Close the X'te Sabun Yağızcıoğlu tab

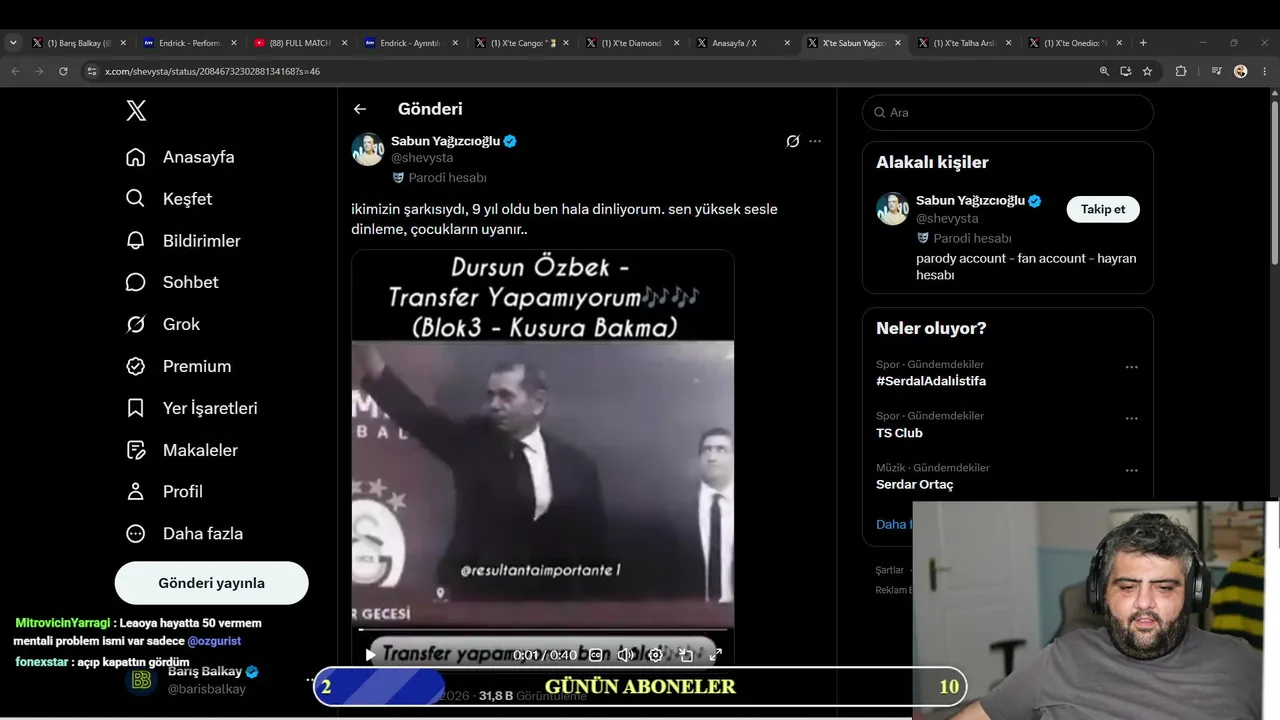[x=897, y=43]
